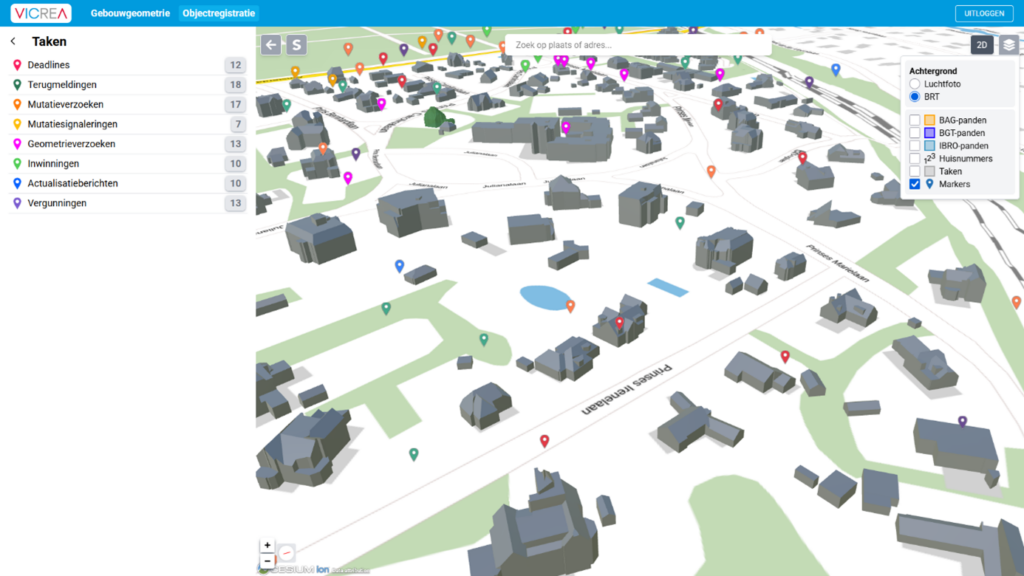Image resolution: width=1024 pixels, height=576 pixels.
Task: Click the UITLOGGEN button
Action: [x=984, y=13]
